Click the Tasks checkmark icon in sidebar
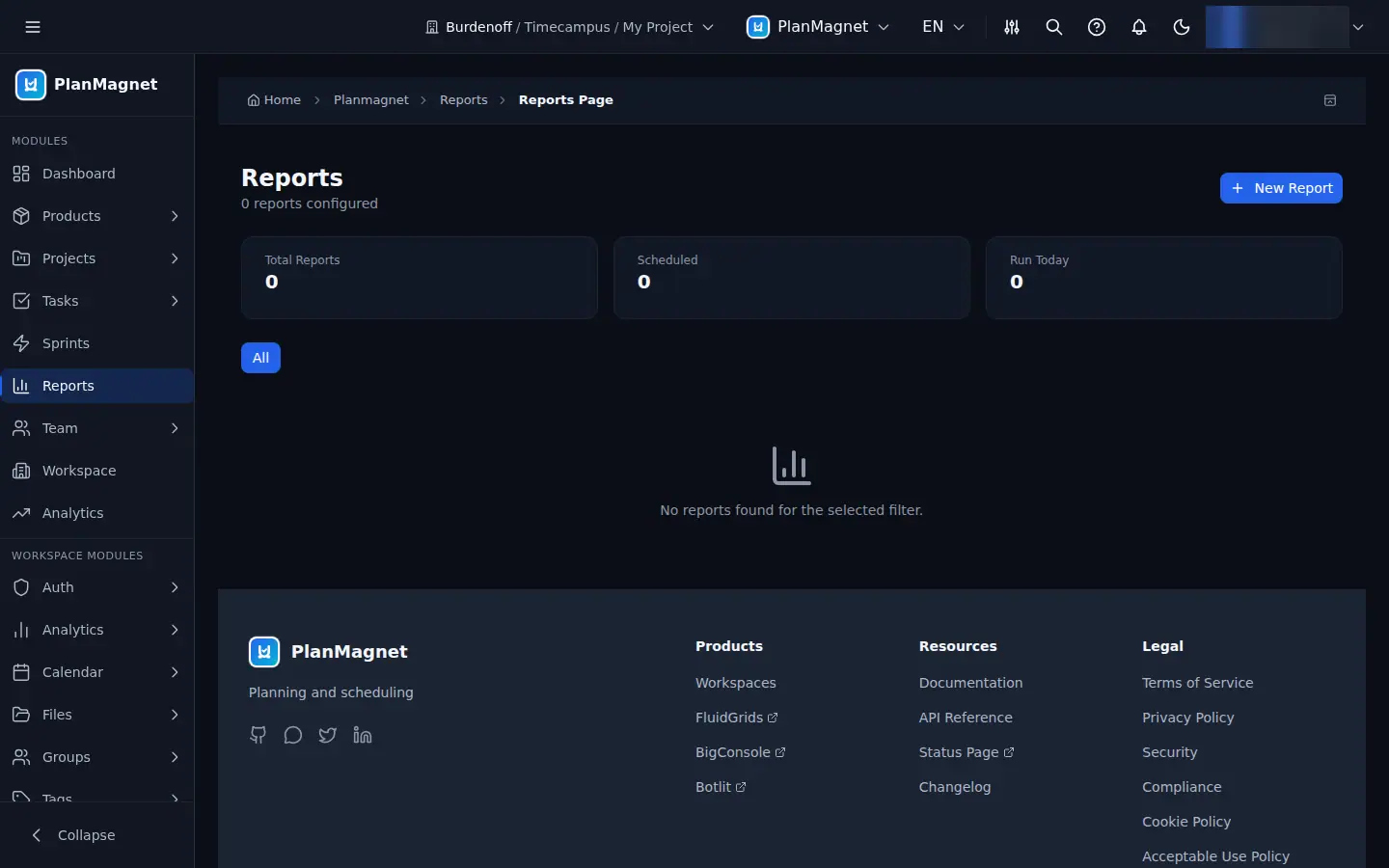 pyautogui.click(x=21, y=301)
